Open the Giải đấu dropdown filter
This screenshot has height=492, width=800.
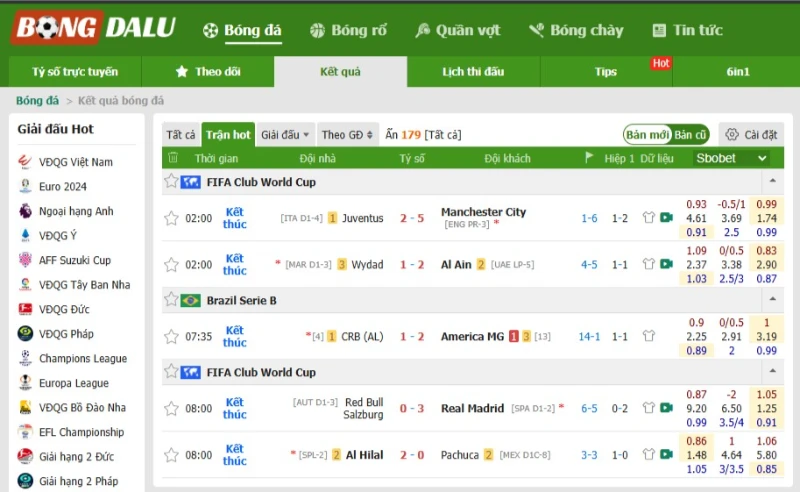[285, 135]
